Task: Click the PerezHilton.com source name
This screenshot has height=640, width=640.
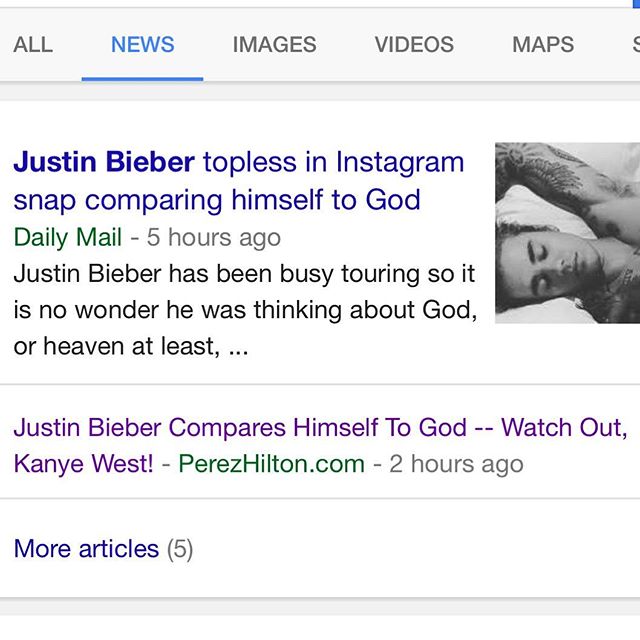Action: tap(271, 464)
